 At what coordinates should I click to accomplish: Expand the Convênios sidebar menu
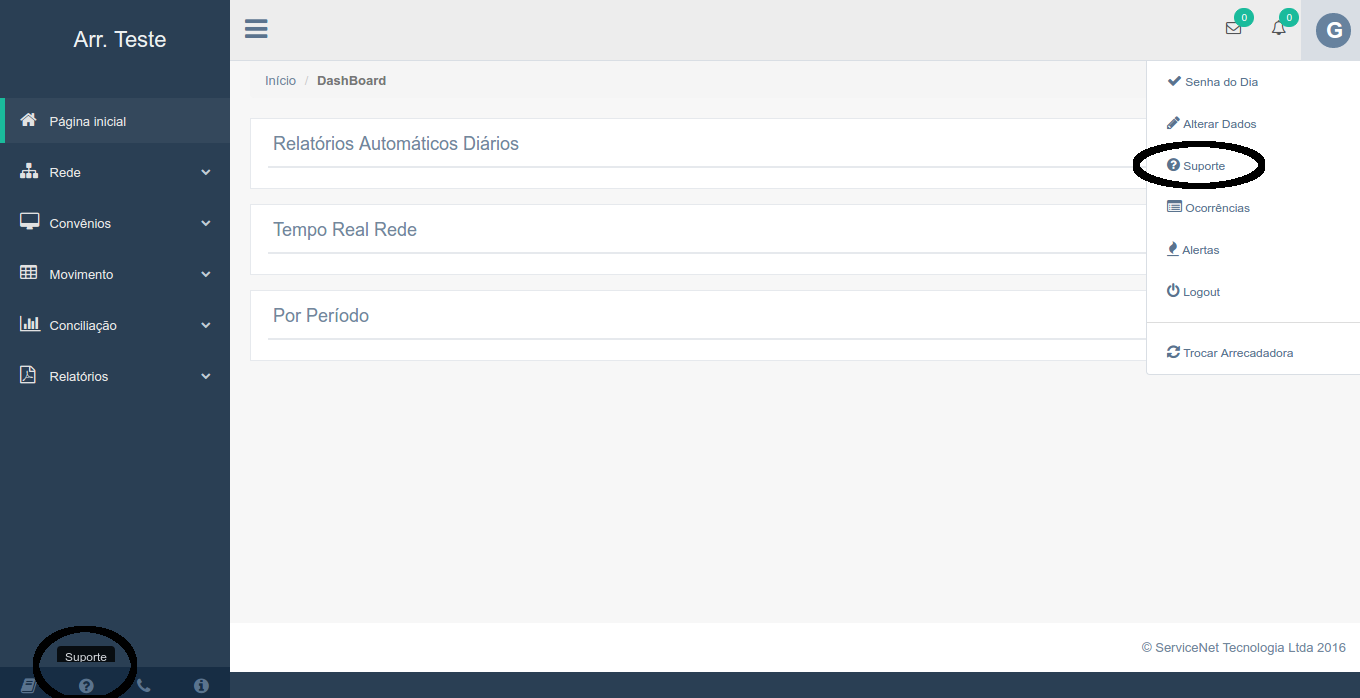pyautogui.click(x=115, y=223)
